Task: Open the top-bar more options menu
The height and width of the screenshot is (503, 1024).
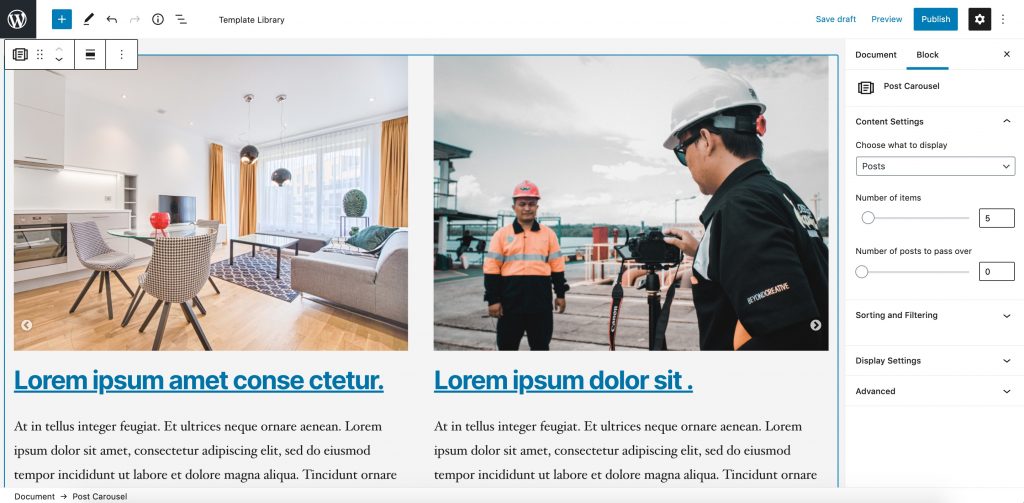Action: (x=1004, y=19)
